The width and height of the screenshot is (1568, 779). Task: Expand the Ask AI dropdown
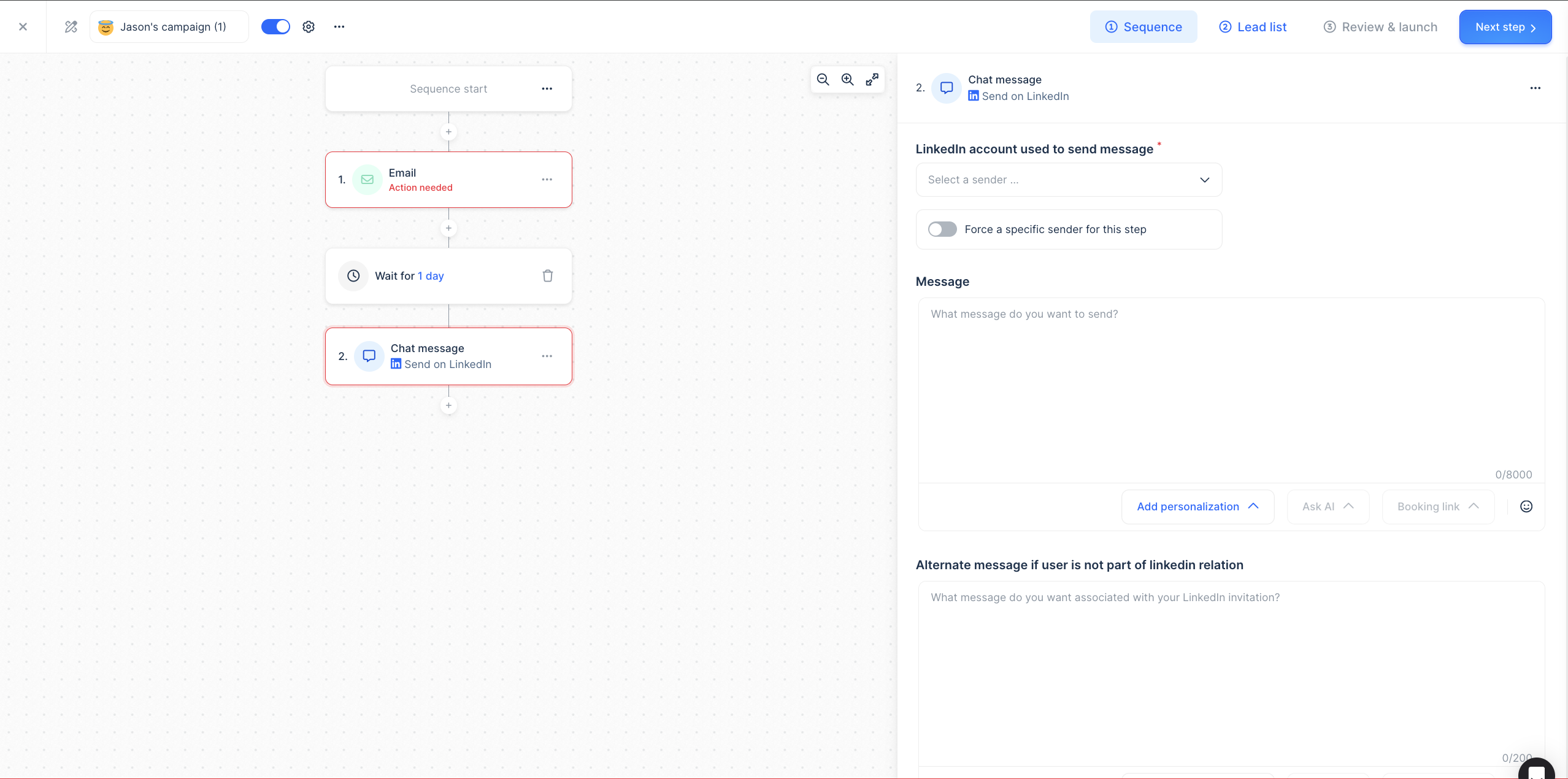point(1328,507)
